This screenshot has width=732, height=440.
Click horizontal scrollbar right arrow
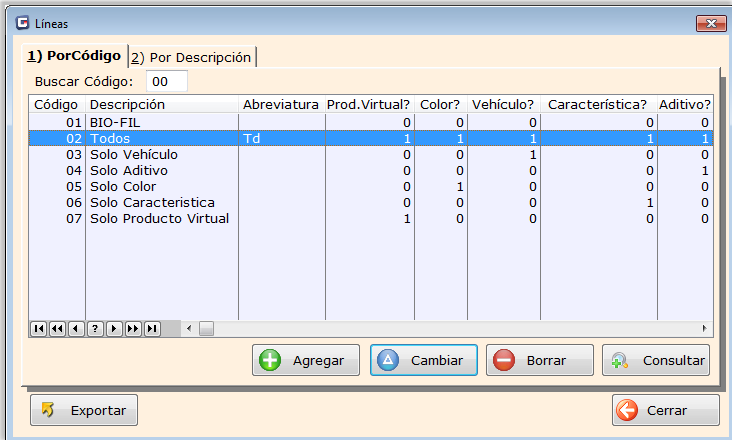[x=705, y=328]
